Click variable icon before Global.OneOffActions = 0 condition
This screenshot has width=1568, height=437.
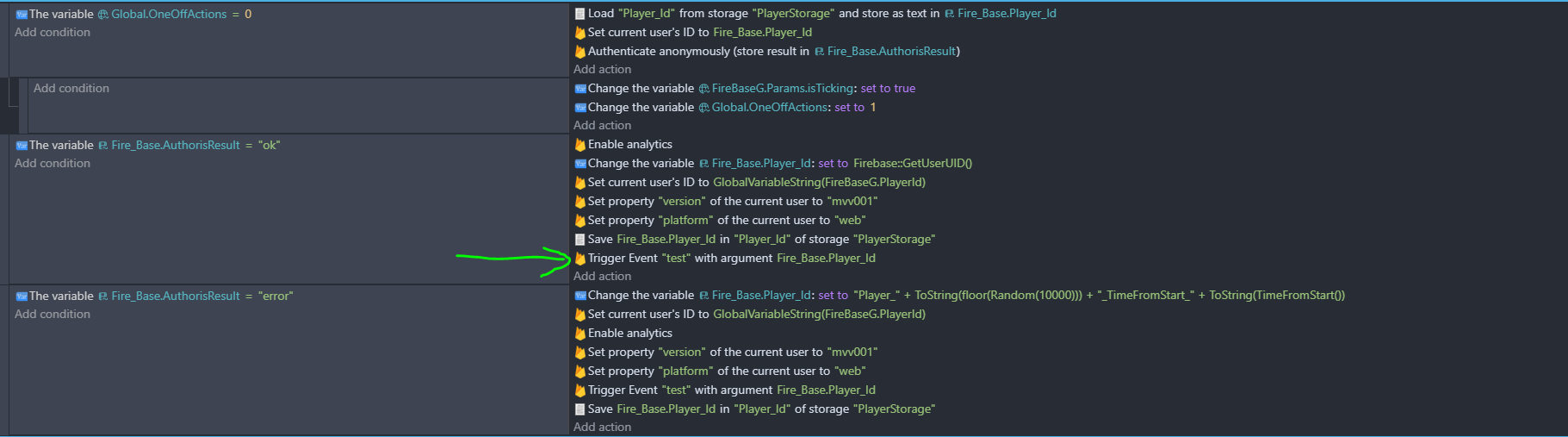click(22, 15)
